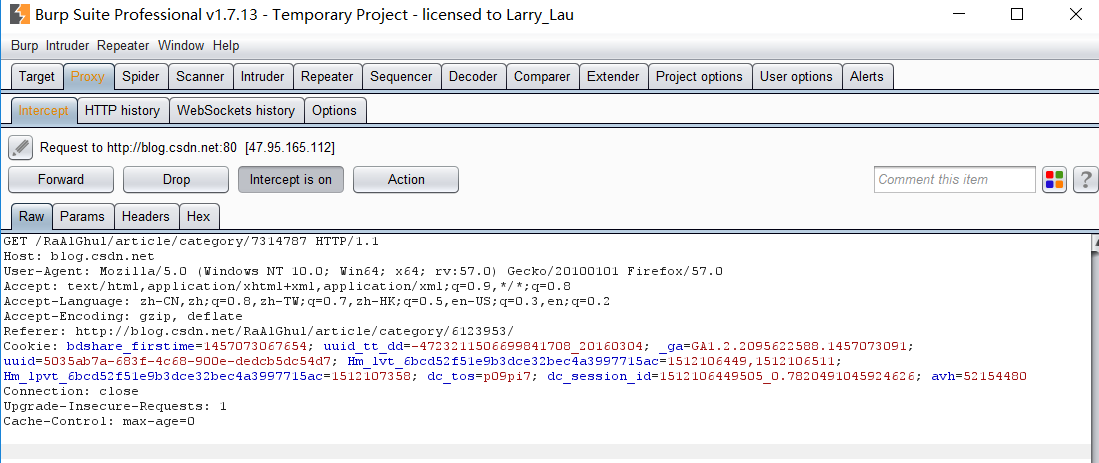Open the Burp menu

tap(25, 46)
